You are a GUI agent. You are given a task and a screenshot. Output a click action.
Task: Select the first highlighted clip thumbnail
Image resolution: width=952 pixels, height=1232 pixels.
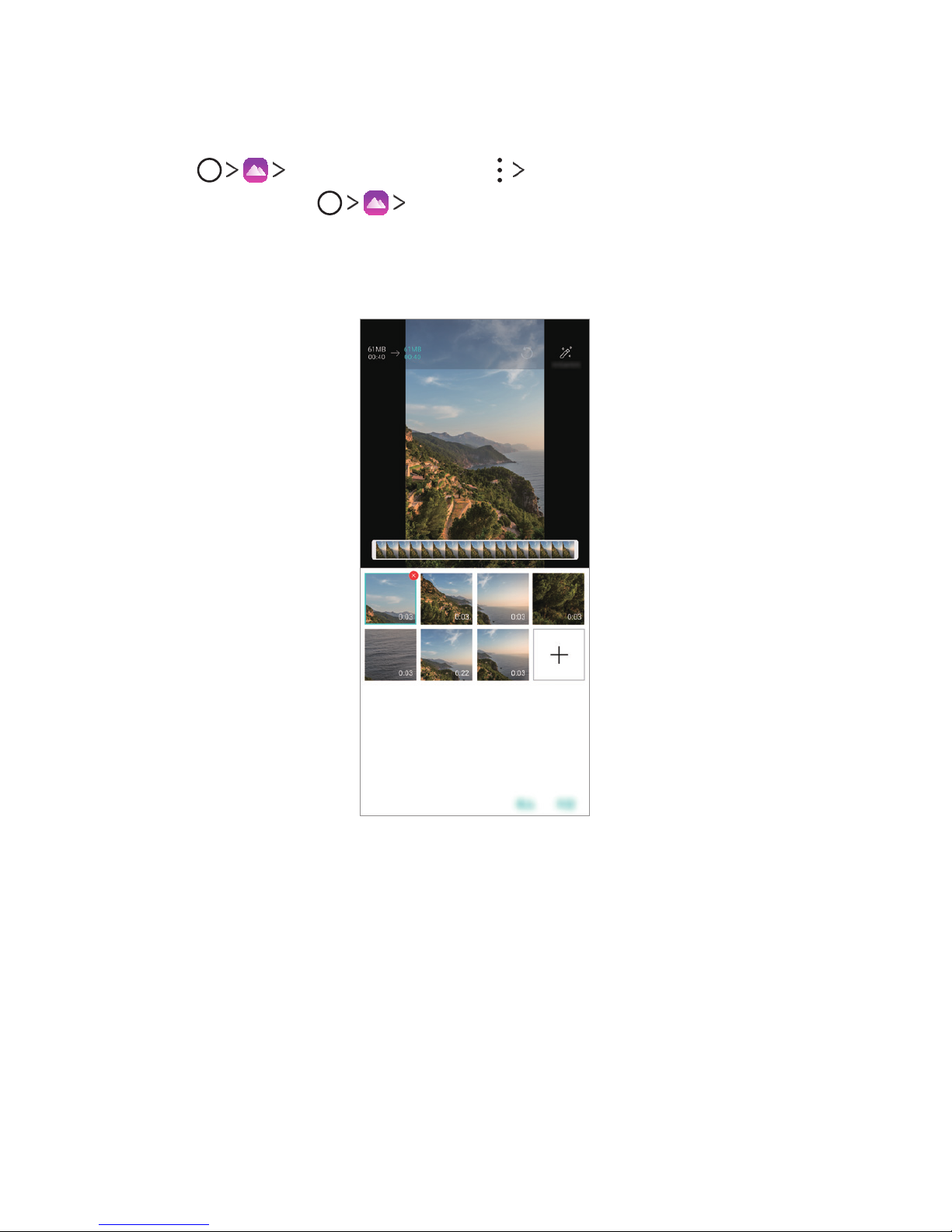coord(391,599)
